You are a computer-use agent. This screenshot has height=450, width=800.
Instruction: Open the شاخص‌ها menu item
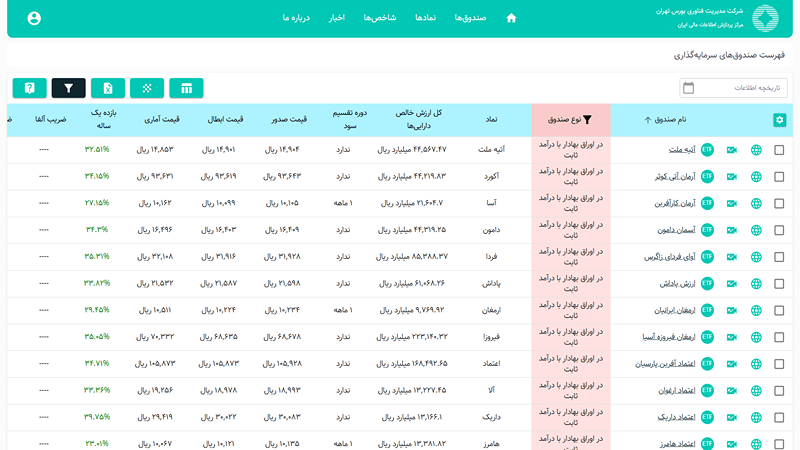380,18
